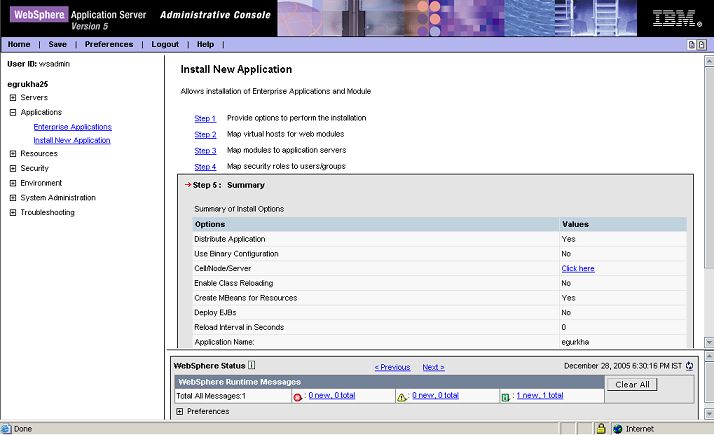
Task: Expand the System Administration tree node
Action: pyautogui.click(x=13, y=198)
